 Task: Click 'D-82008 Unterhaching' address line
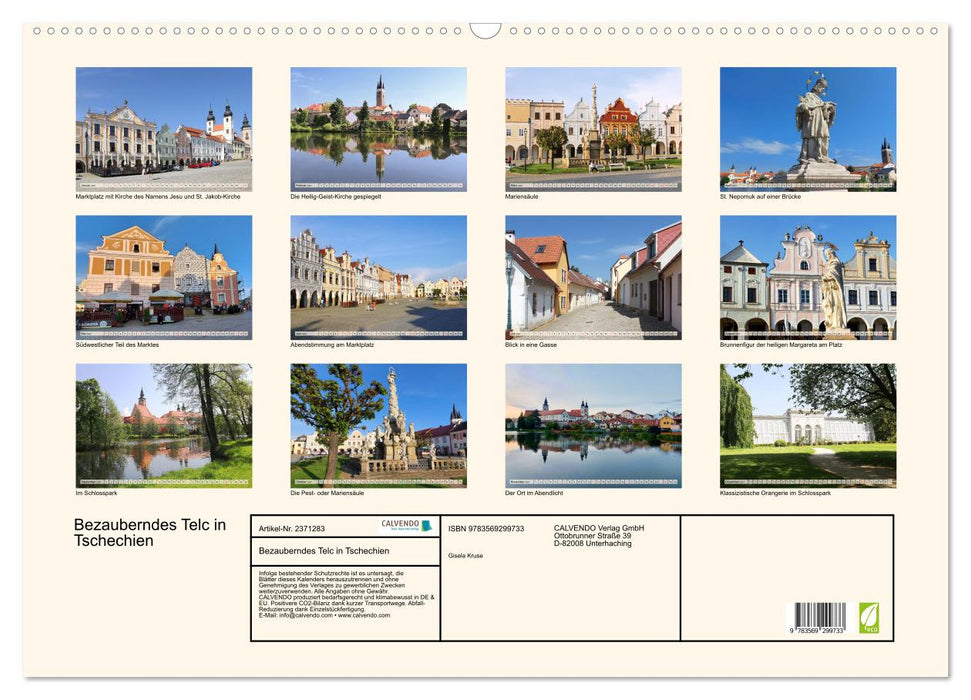[593, 543]
